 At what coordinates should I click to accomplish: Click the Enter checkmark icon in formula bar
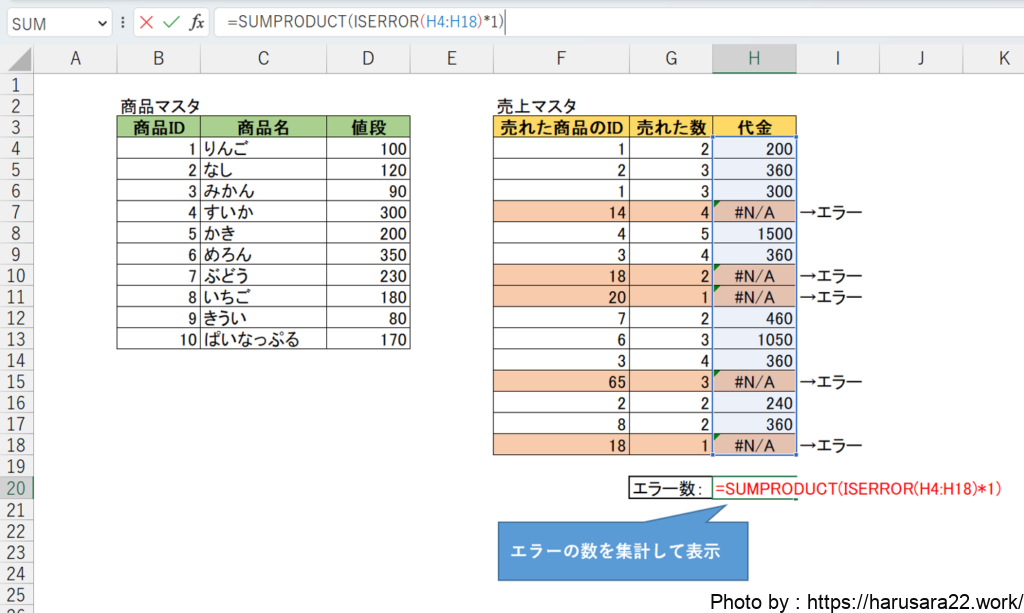pos(171,22)
